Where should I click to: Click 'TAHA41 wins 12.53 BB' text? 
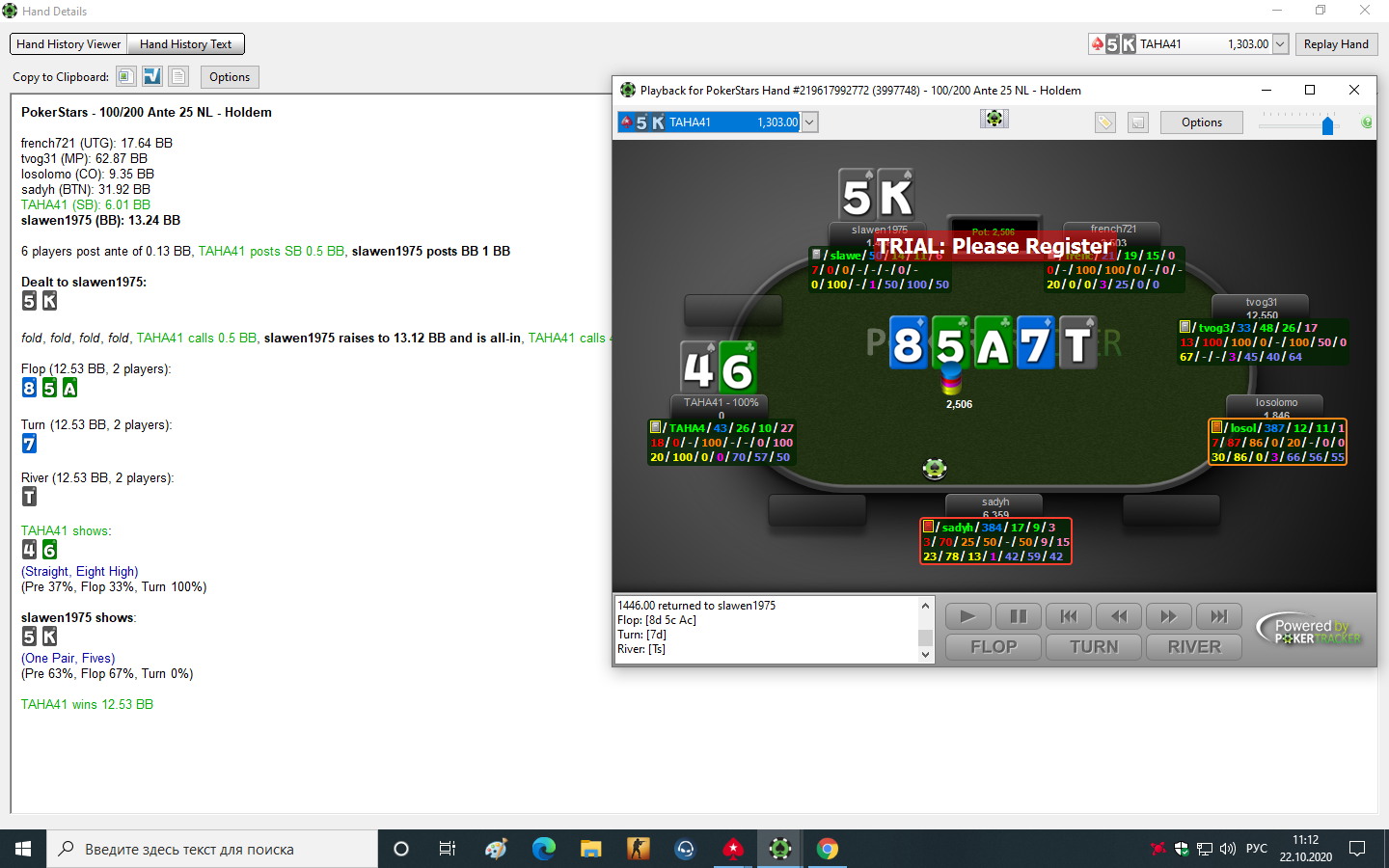[x=87, y=704]
